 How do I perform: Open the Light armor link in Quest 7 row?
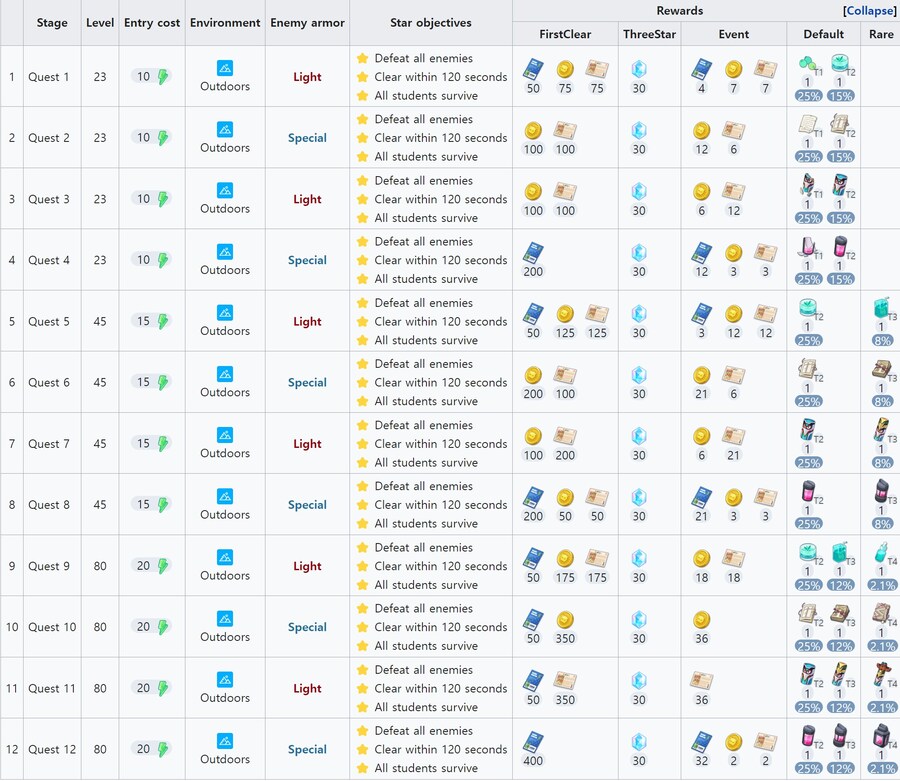tap(307, 444)
